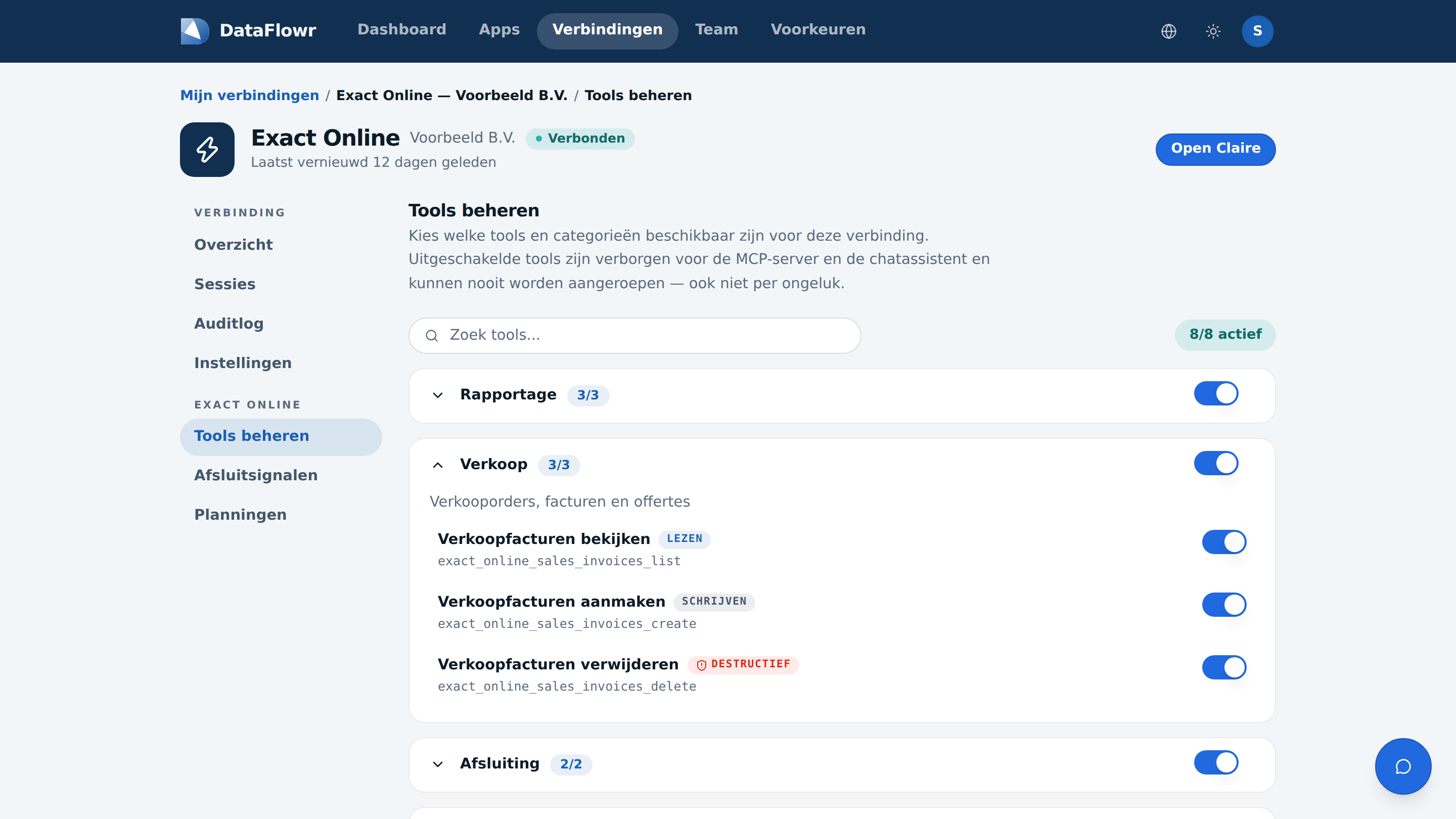
Task: Turn off Verkoopfacturen aanmaken tool
Action: point(1223,605)
